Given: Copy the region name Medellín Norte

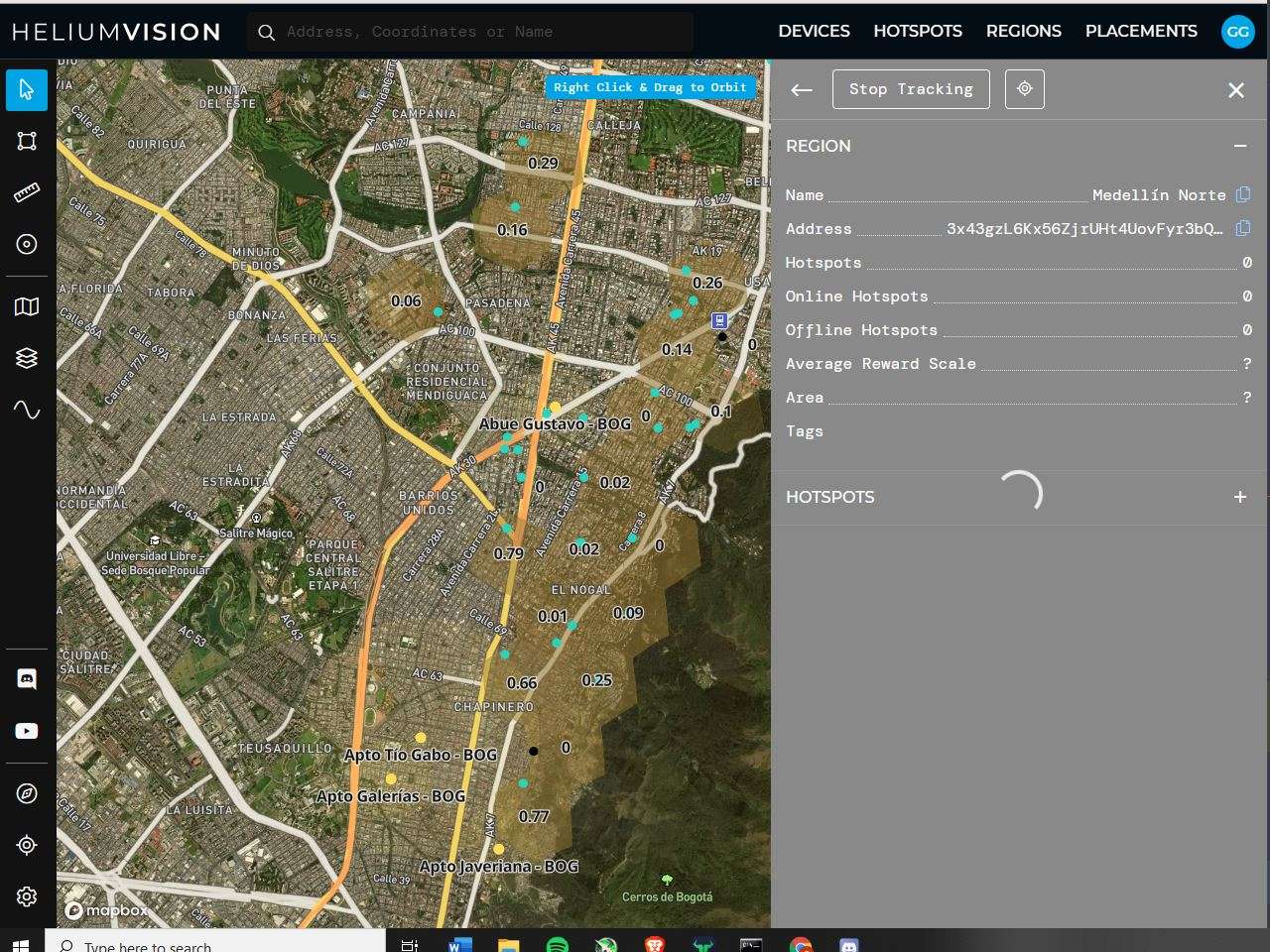Looking at the screenshot, I should click(x=1243, y=194).
